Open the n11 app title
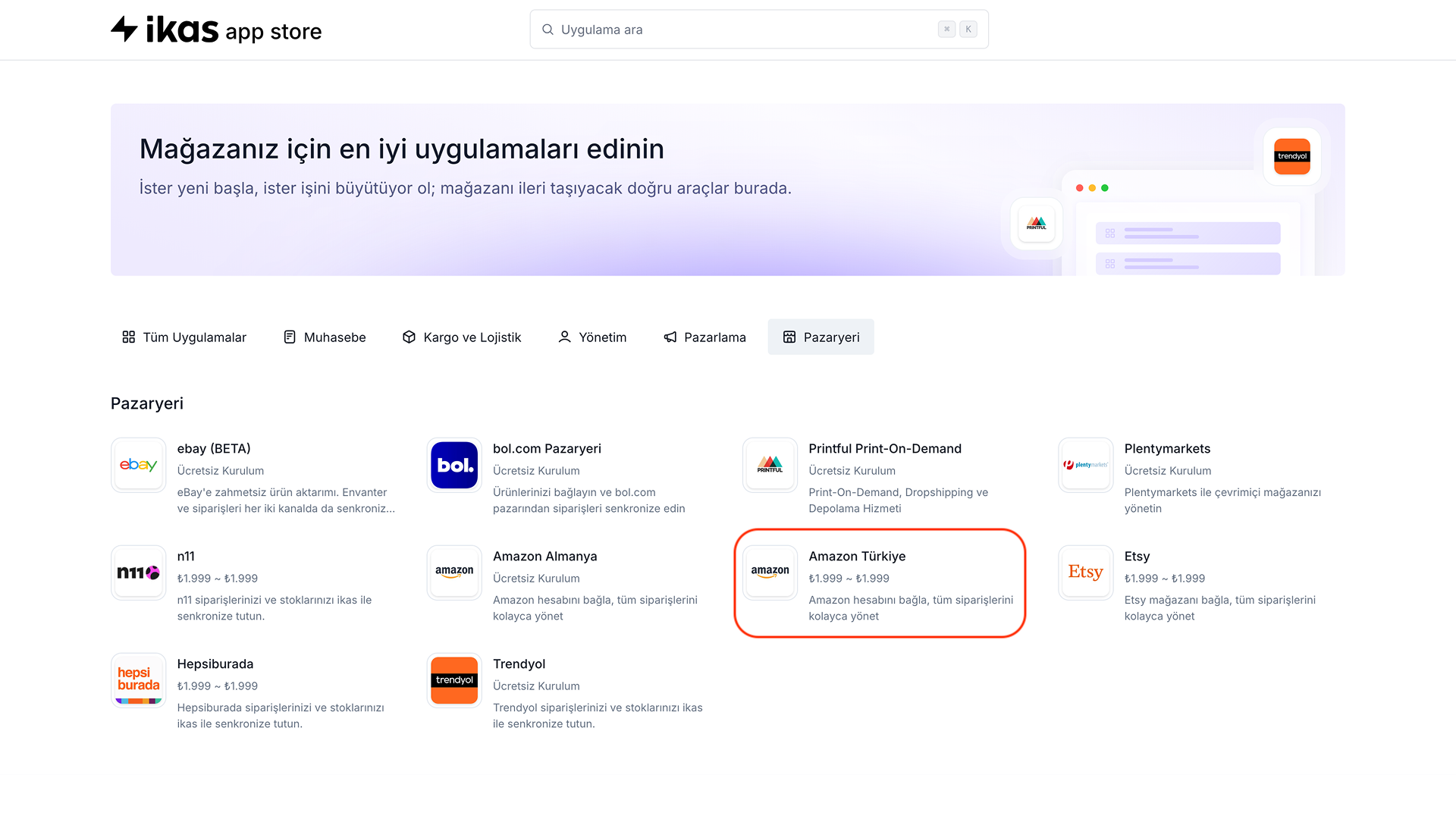 tap(186, 557)
